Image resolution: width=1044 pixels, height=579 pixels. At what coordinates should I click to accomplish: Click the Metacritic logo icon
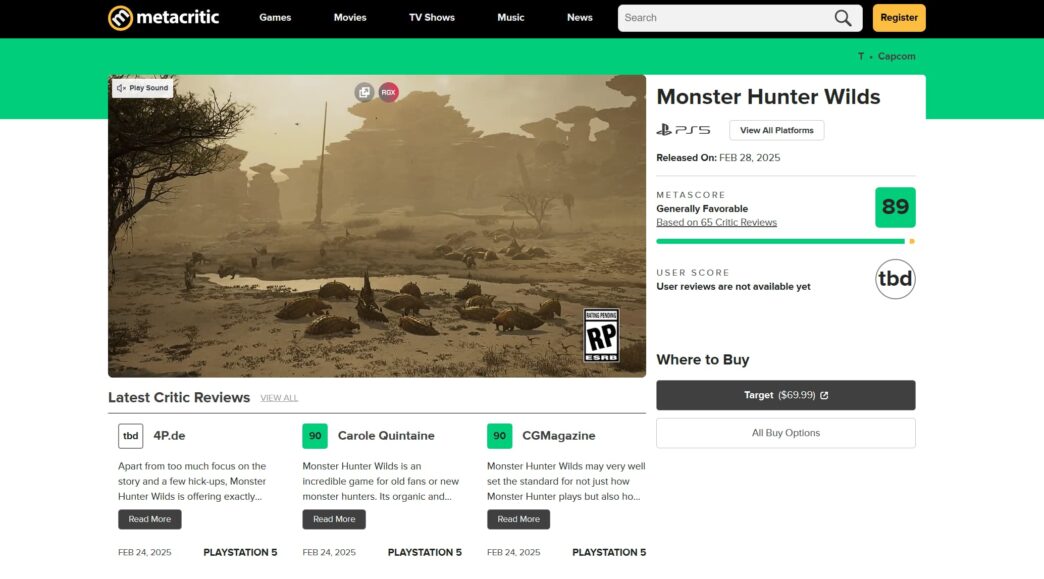click(x=121, y=18)
